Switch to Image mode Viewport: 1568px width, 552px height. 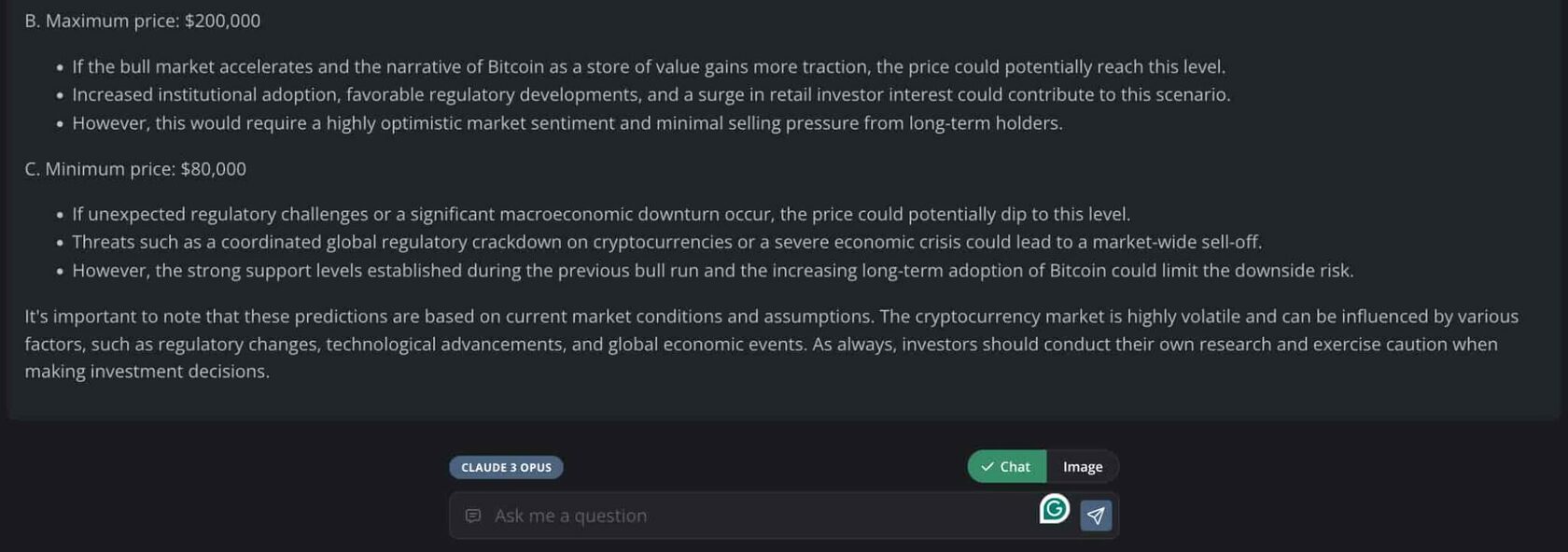[1083, 467]
